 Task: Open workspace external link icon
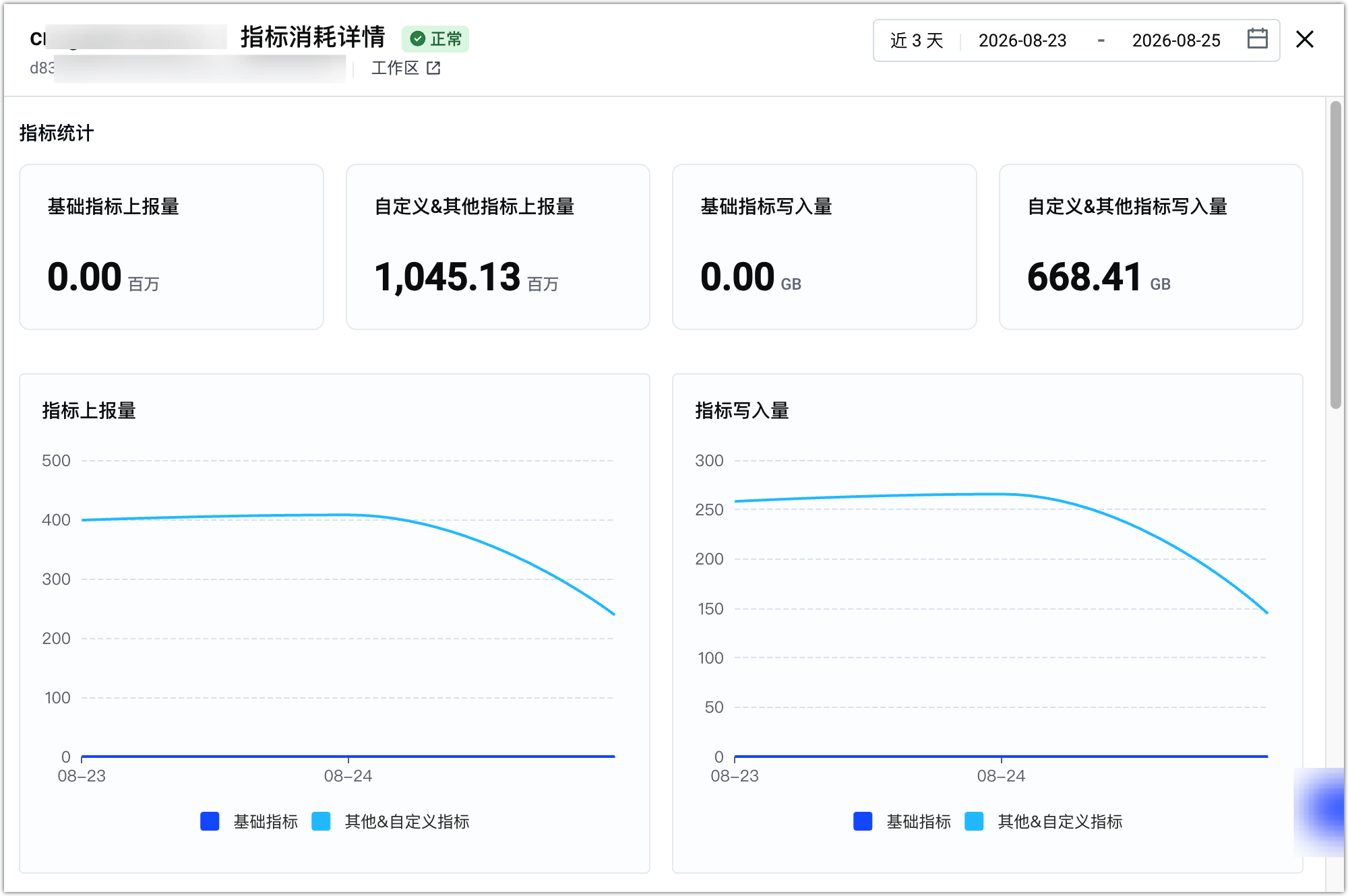tap(433, 68)
